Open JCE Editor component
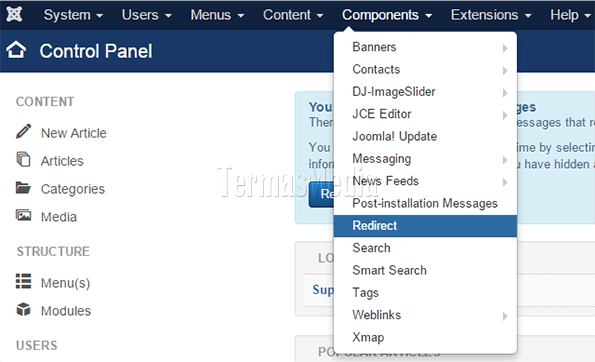595x362 pixels. tap(425, 114)
